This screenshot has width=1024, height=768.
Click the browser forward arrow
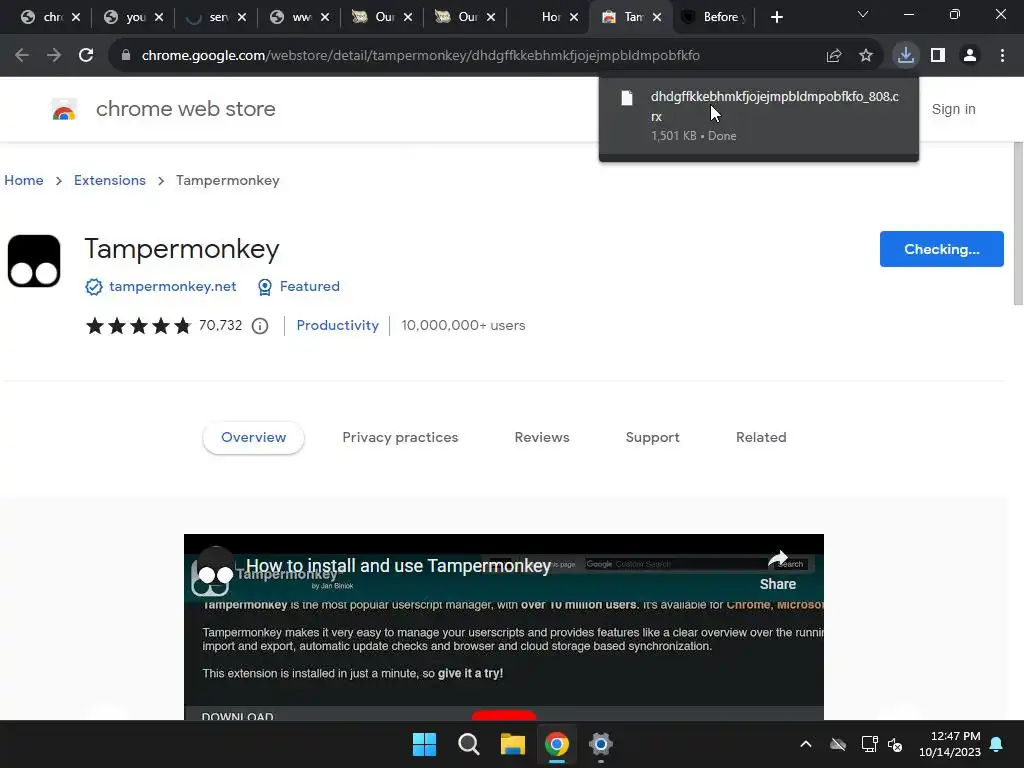pyautogui.click(x=54, y=56)
